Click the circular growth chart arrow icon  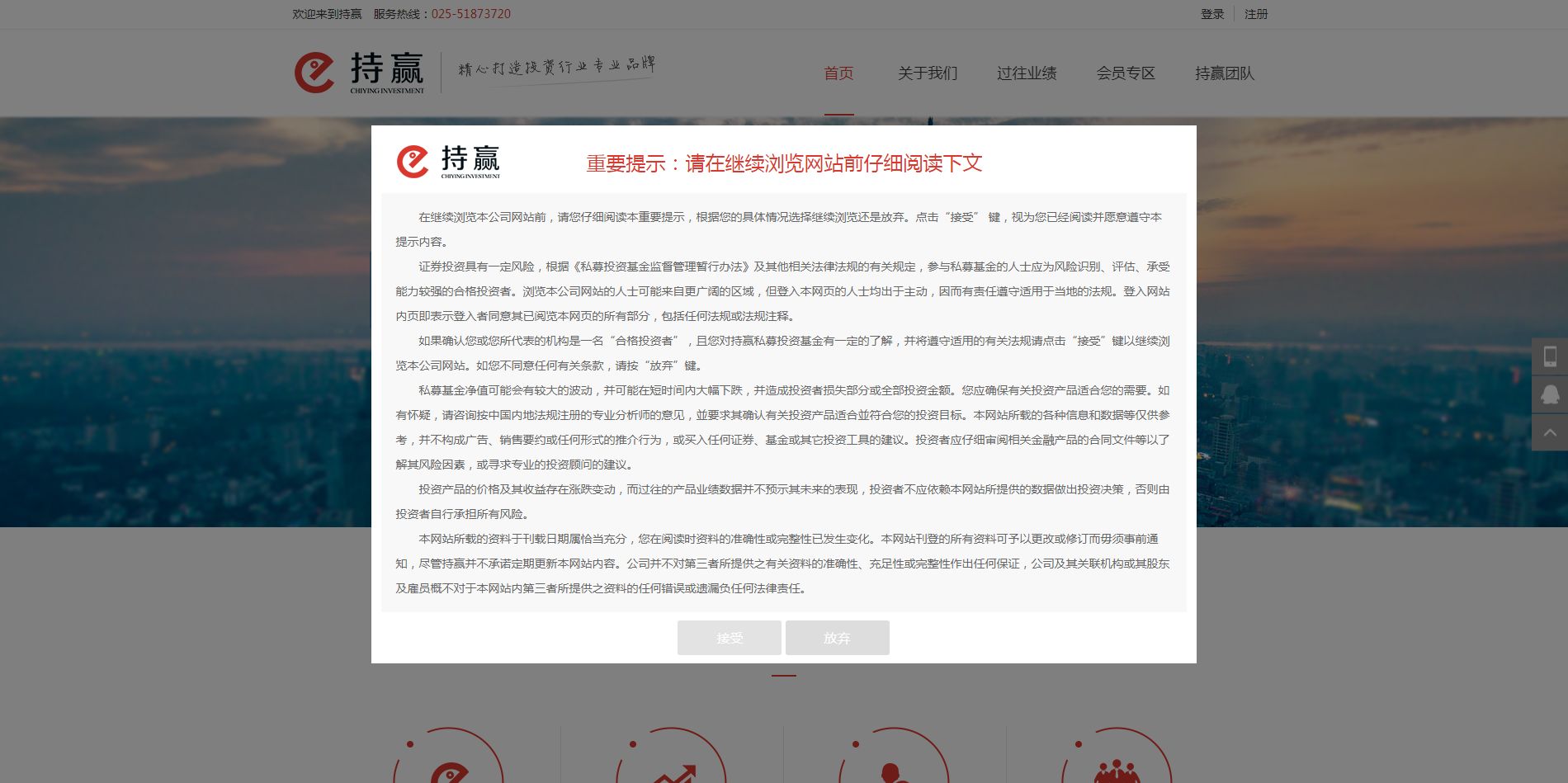pyautogui.click(x=671, y=755)
